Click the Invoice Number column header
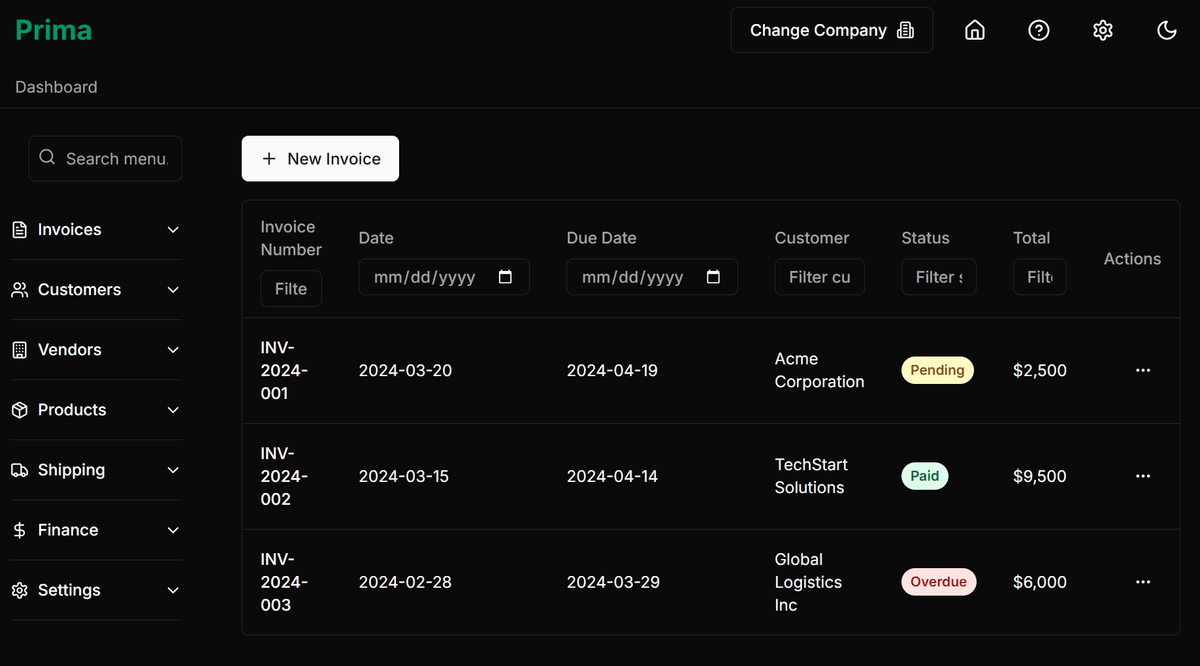Viewport: 1200px width, 666px height. 291,238
